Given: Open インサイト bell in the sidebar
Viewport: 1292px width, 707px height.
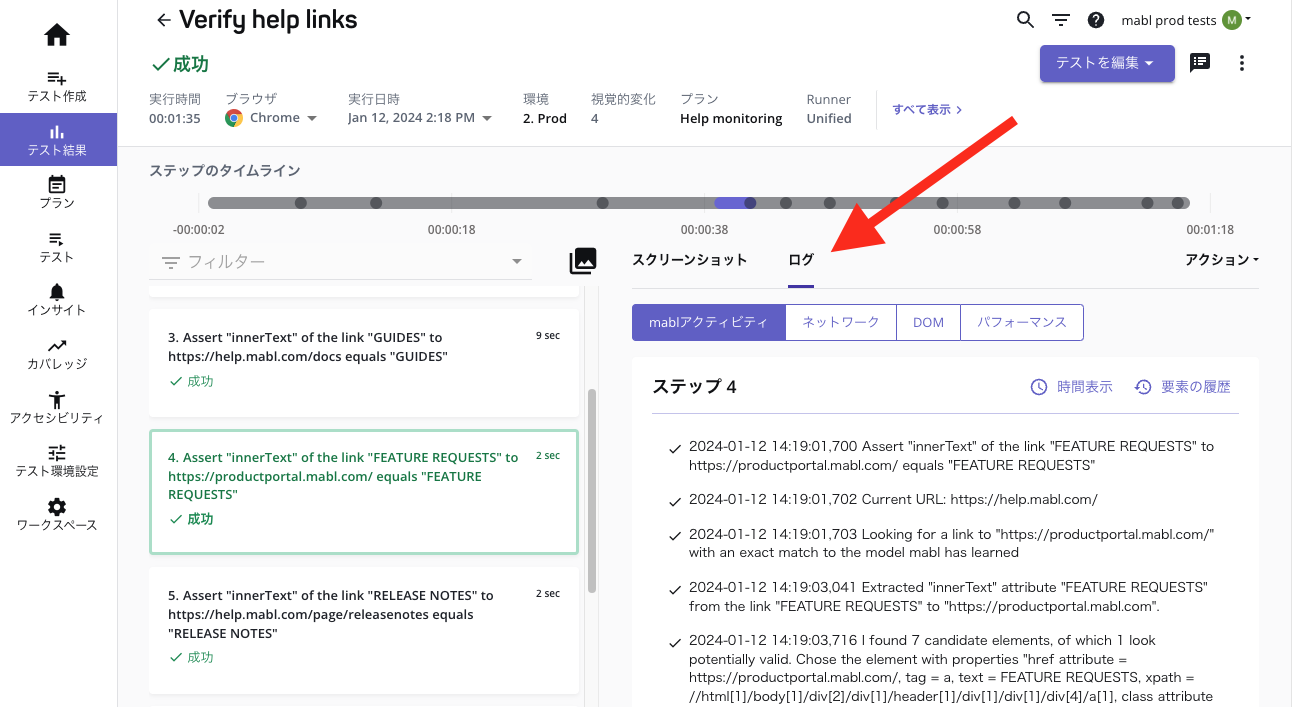Looking at the screenshot, I should pyautogui.click(x=57, y=300).
